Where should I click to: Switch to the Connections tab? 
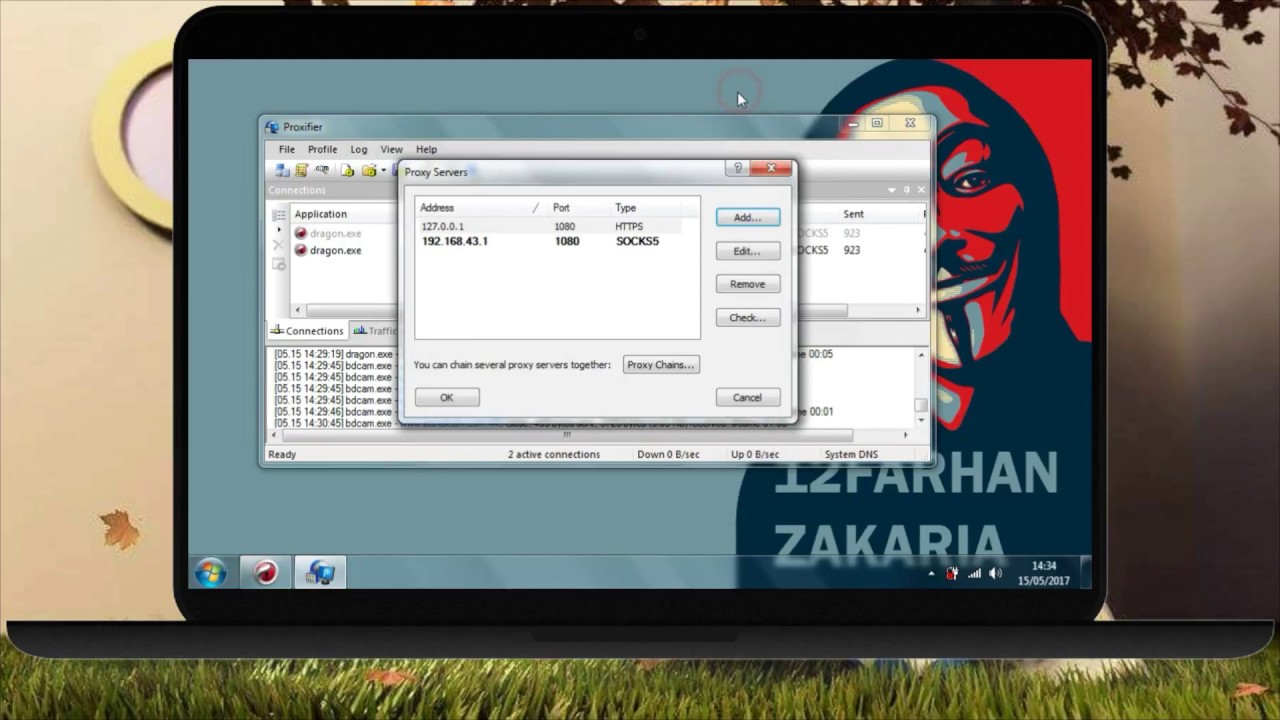[307, 330]
